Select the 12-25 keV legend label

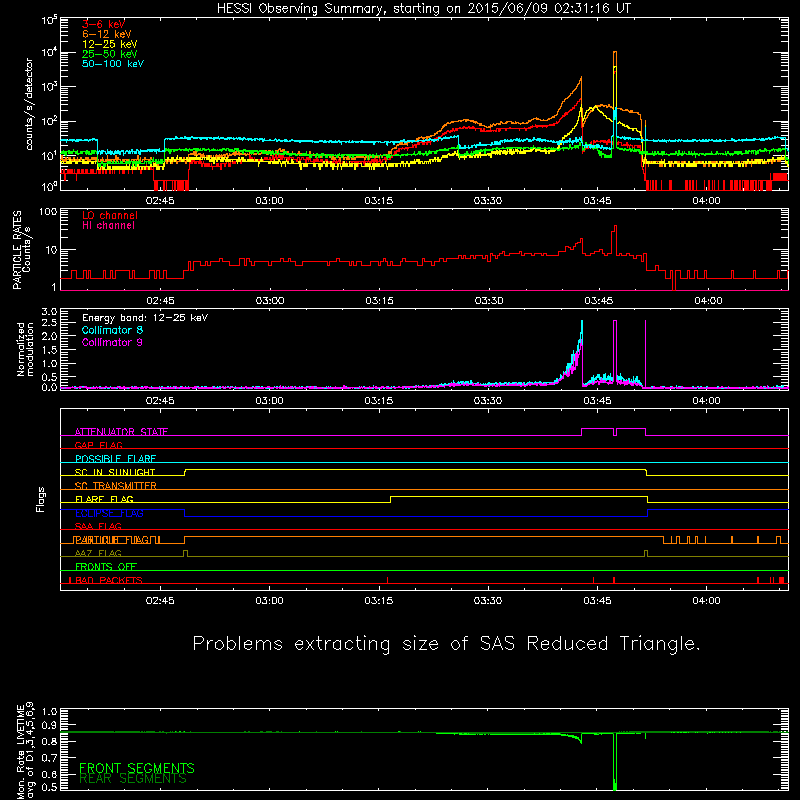[x=110, y=44]
